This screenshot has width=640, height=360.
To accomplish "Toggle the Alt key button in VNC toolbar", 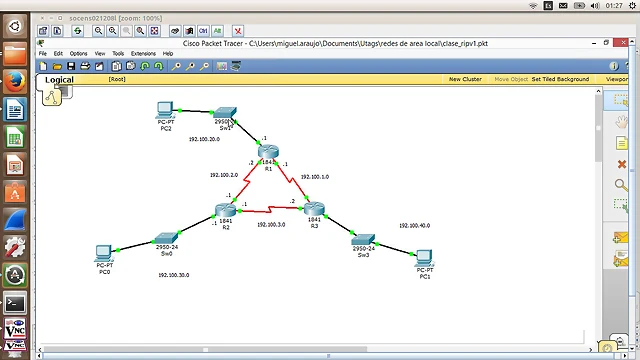I will coord(217,31).
